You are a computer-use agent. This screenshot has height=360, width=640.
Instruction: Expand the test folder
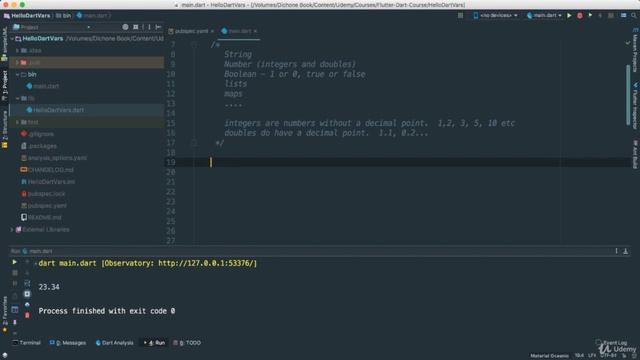click(17, 122)
